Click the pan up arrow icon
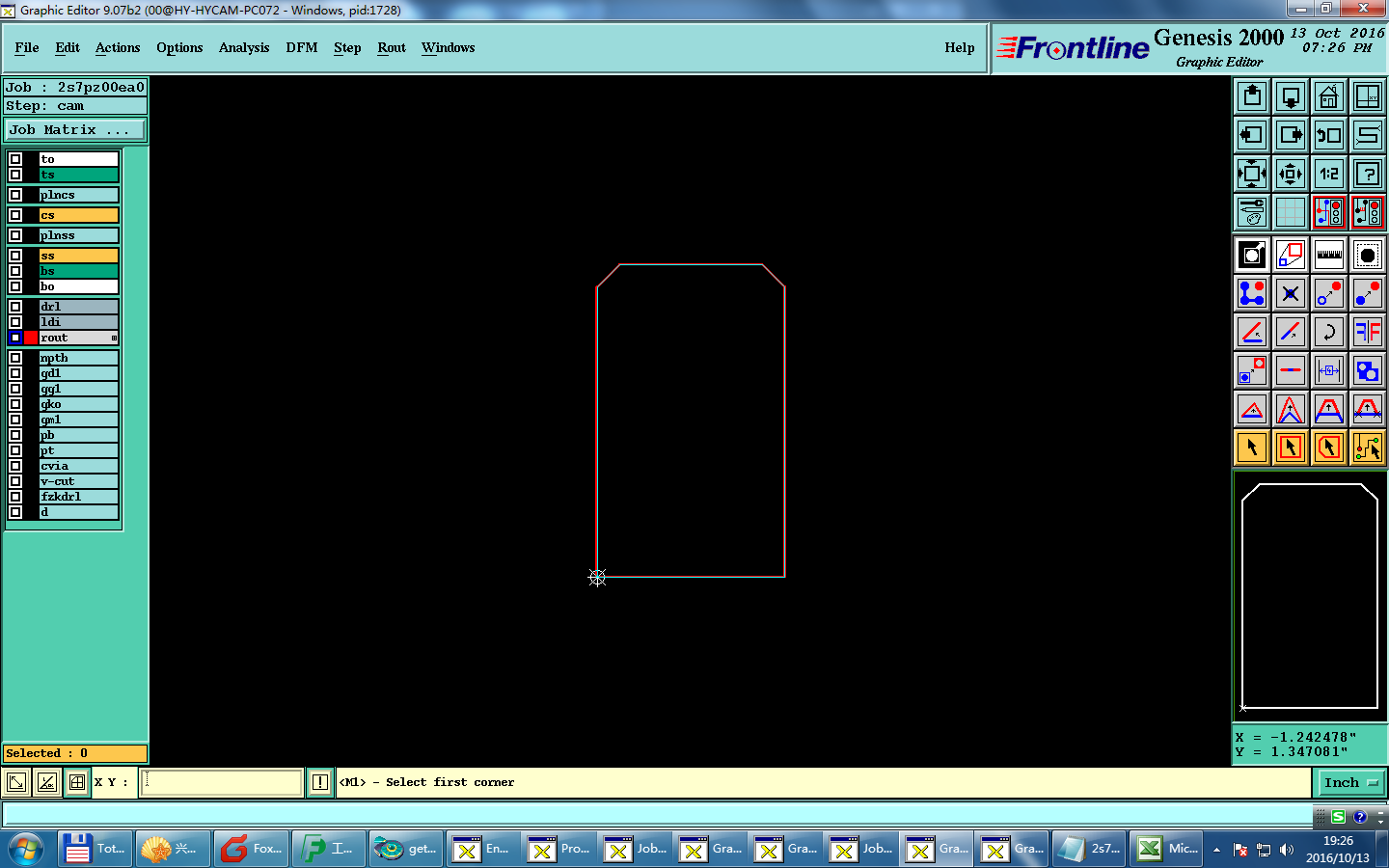 point(1252,96)
